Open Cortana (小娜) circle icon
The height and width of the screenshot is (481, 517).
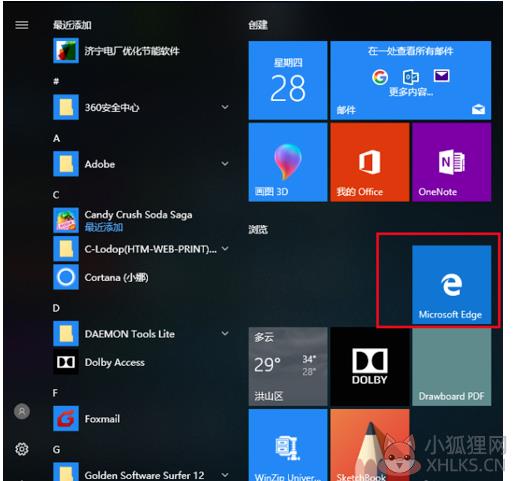point(66,277)
